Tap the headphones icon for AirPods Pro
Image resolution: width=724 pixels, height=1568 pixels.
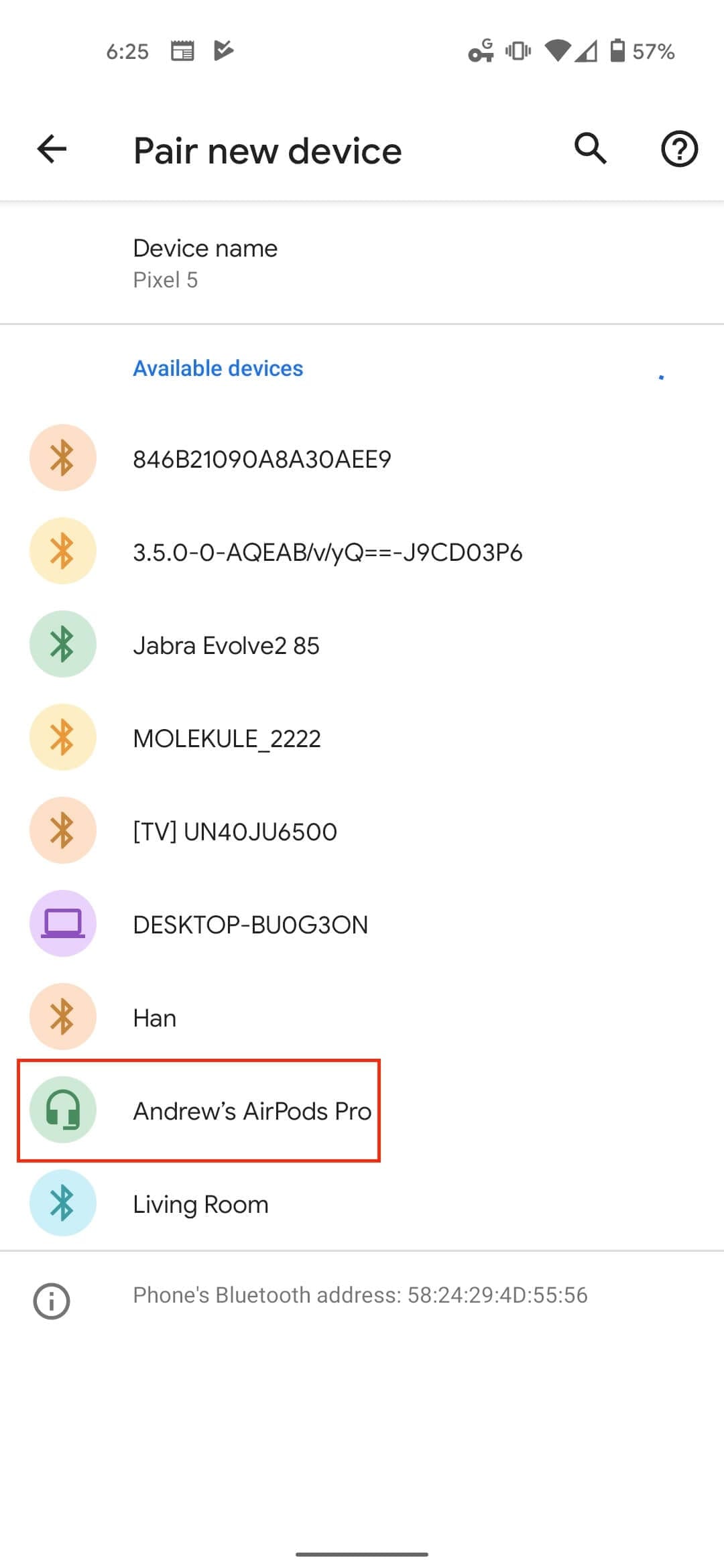pyautogui.click(x=63, y=1110)
